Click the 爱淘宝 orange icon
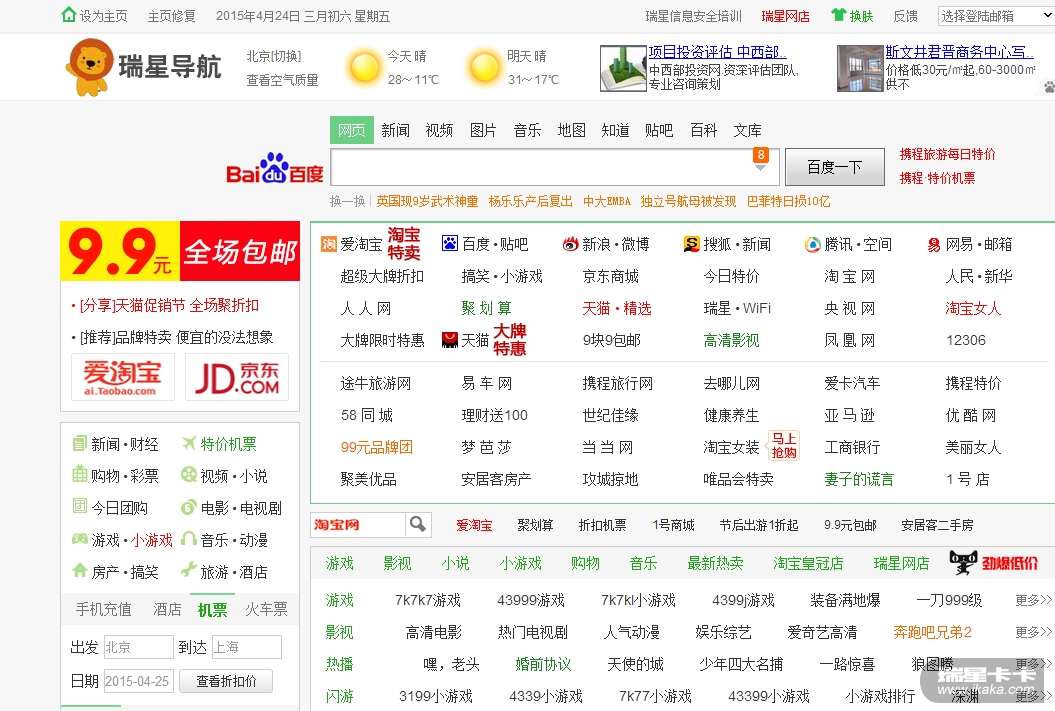This screenshot has width=1055, height=711. coord(328,244)
